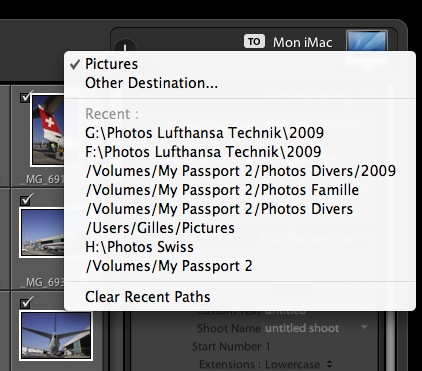422x371 pixels.
Task: Select the airport hangar thumbnail
Action: click(x=42, y=232)
